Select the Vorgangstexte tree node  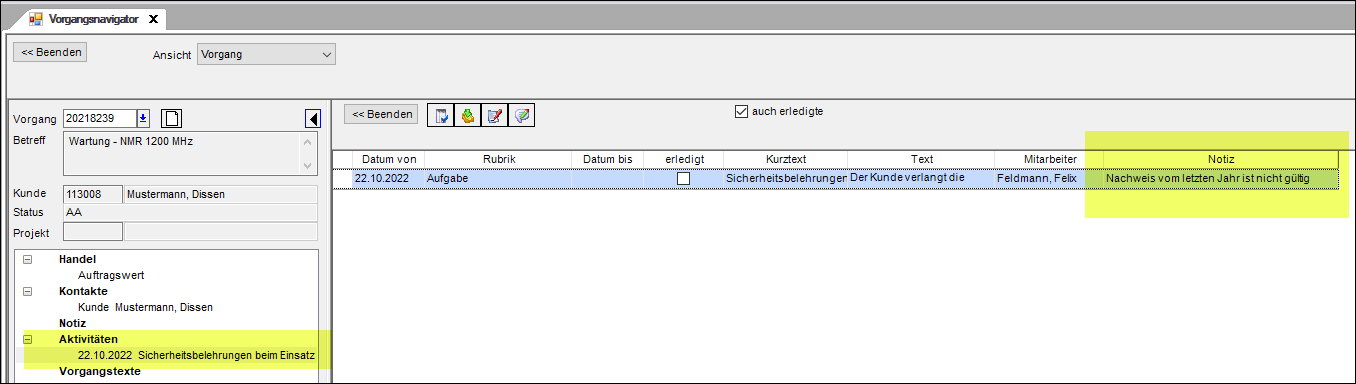click(100, 371)
